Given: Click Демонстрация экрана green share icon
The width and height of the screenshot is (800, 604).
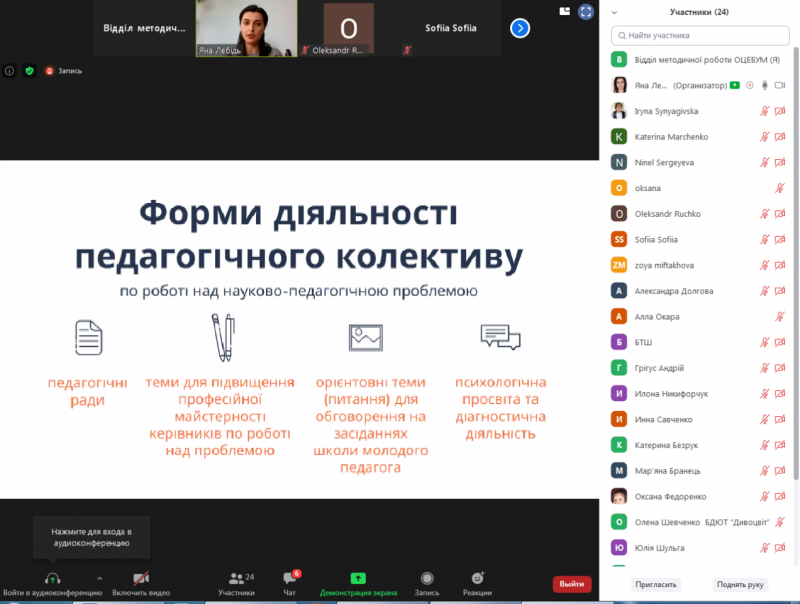Looking at the screenshot, I should pyautogui.click(x=358, y=578).
